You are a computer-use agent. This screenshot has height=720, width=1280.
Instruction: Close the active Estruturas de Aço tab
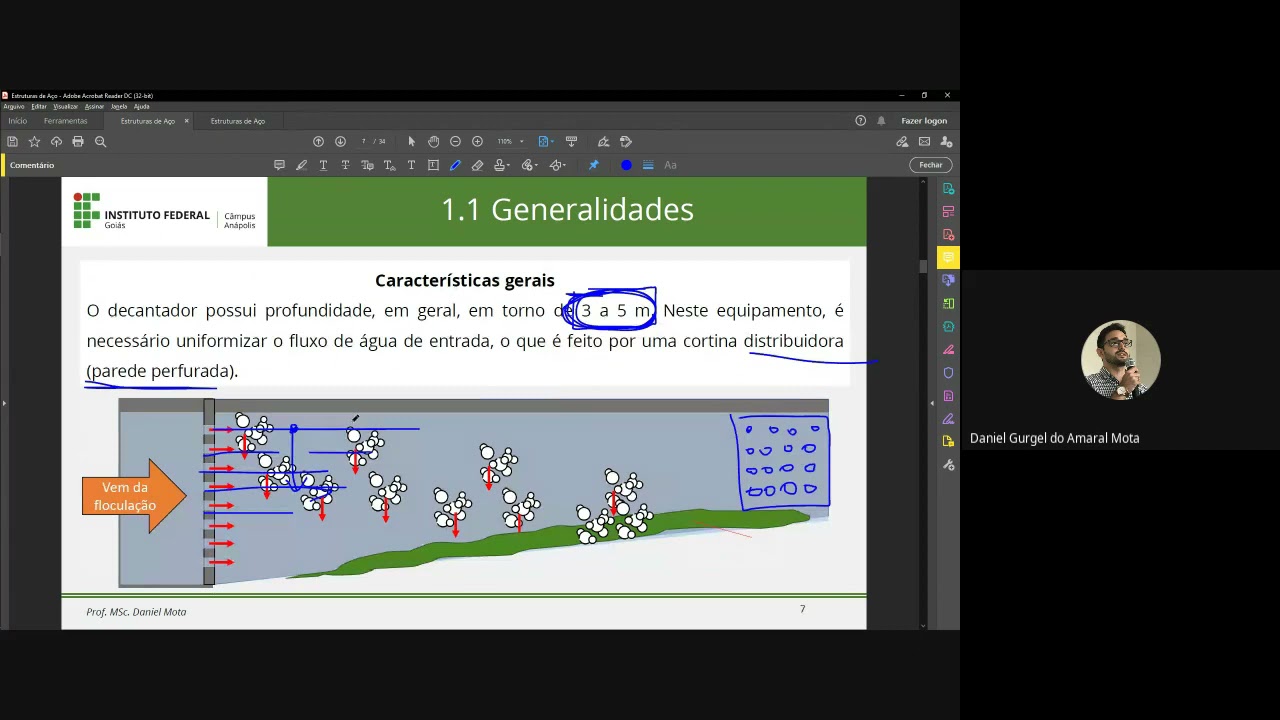click(186, 121)
